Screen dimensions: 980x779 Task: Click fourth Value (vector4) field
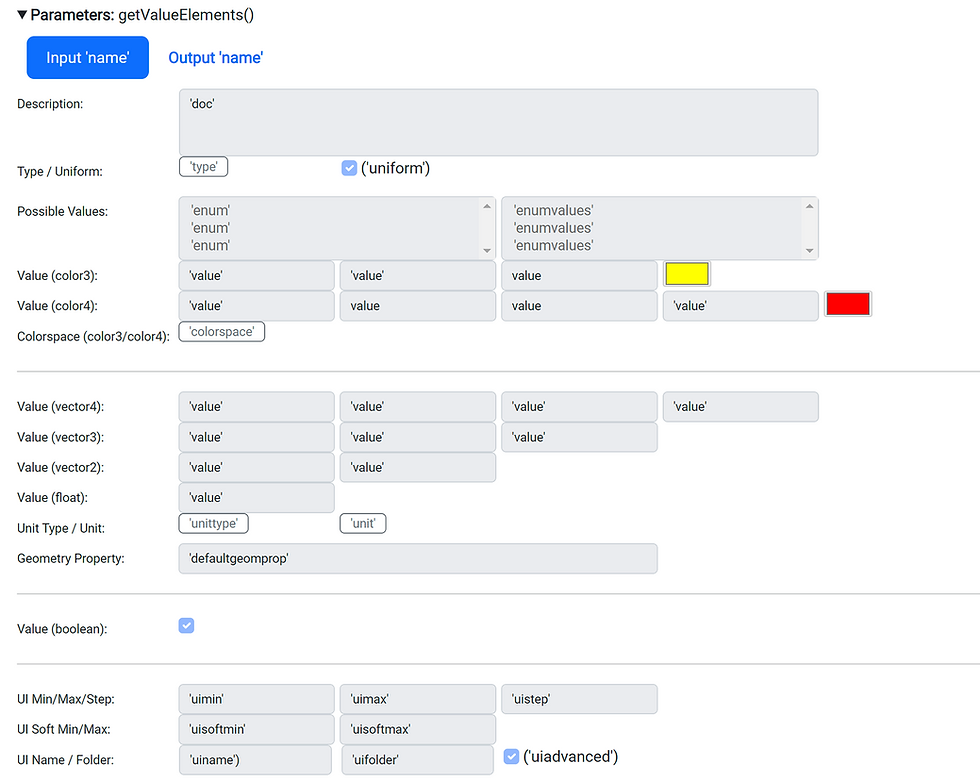[741, 406]
